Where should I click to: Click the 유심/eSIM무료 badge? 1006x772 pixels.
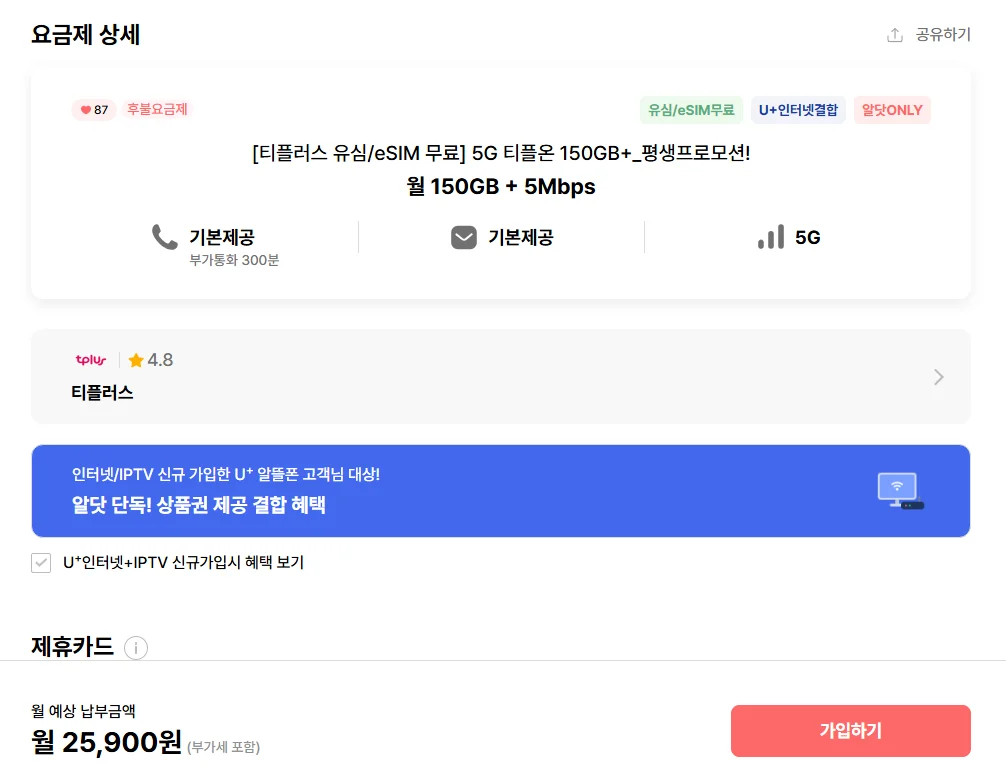(691, 110)
